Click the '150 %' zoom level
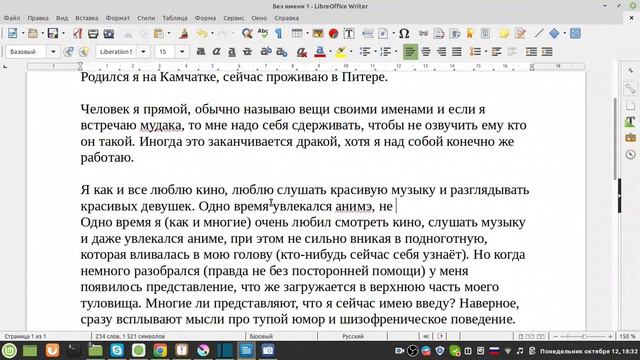 (x=627, y=336)
